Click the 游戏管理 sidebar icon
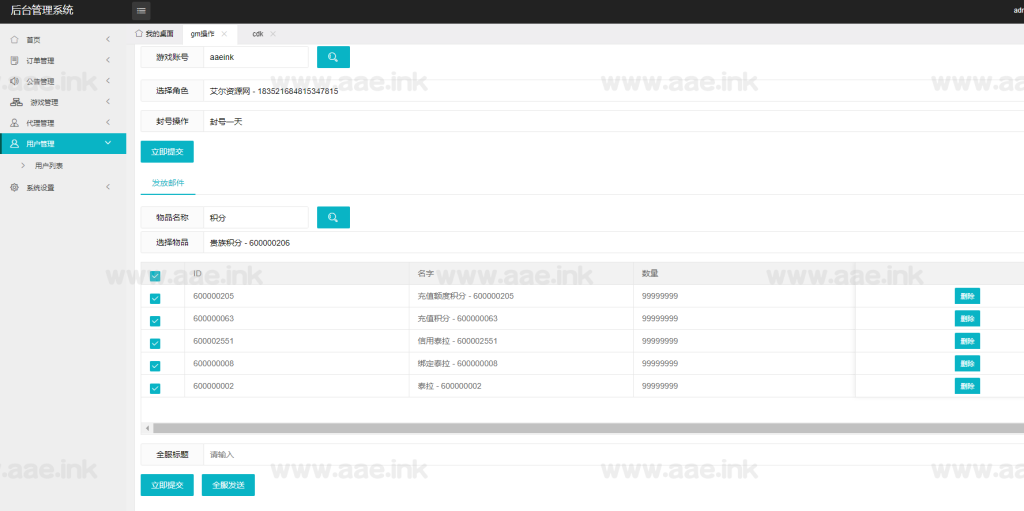This screenshot has height=511, width=1024. pyautogui.click(x=16, y=102)
